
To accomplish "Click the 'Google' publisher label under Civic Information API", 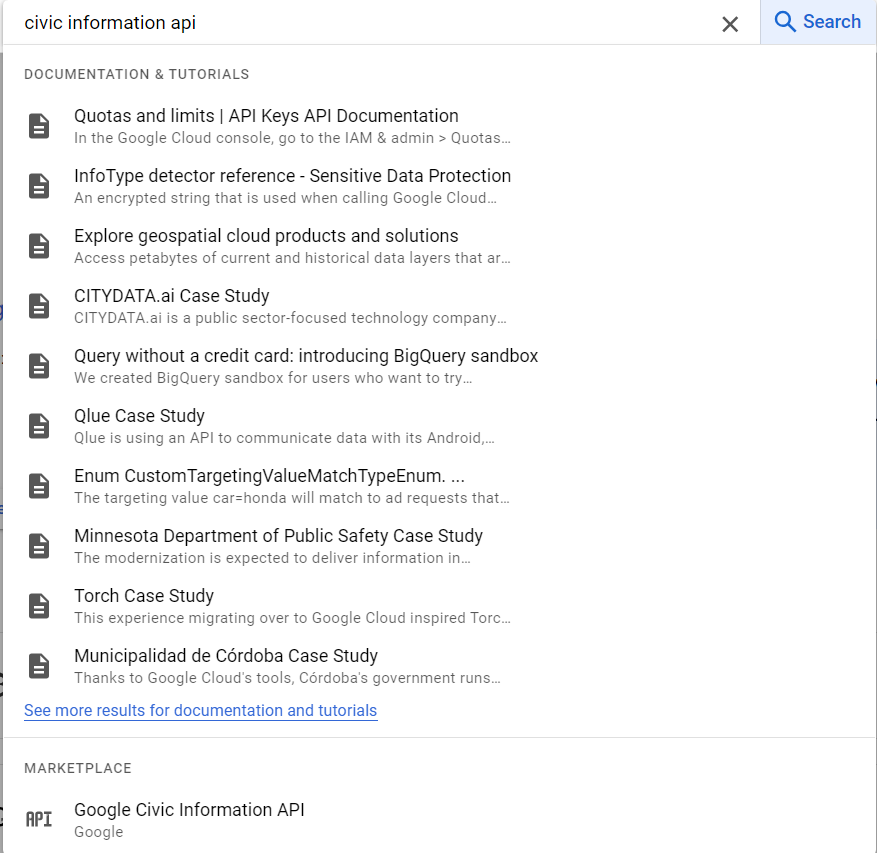I will click(x=98, y=832).
